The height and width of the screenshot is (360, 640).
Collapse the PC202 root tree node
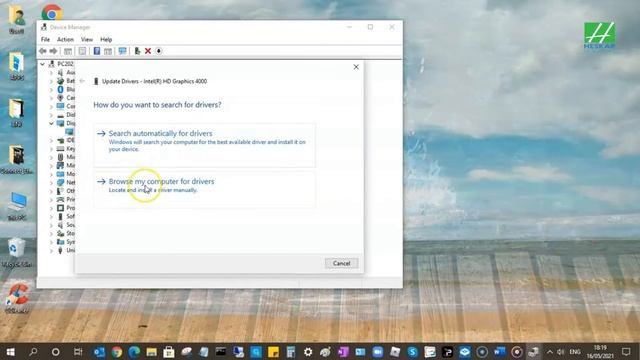(x=42, y=64)
